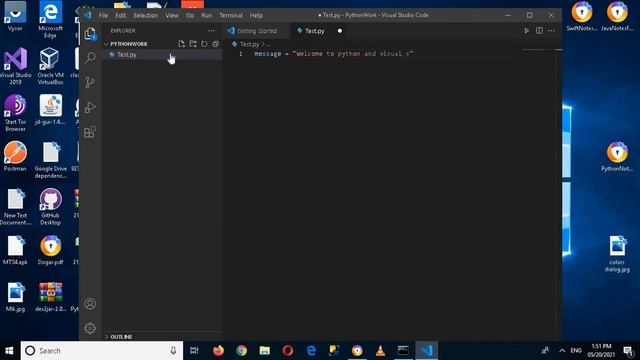Launch Firefox from the taskbar
The height and width of the screenshot is (360, 640).
click(x=218, y=351)
